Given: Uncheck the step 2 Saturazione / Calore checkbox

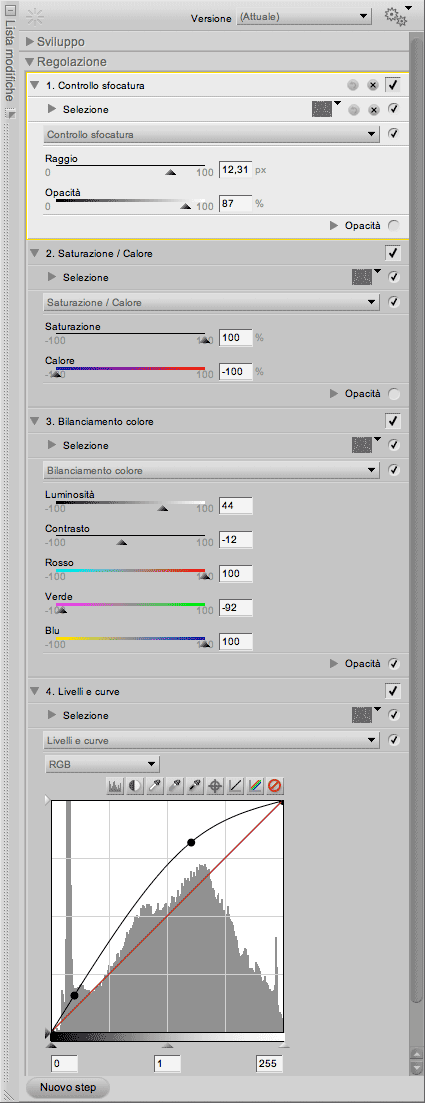Looking at the screenshot, I should pyautogui.click(x=393, y=253).
